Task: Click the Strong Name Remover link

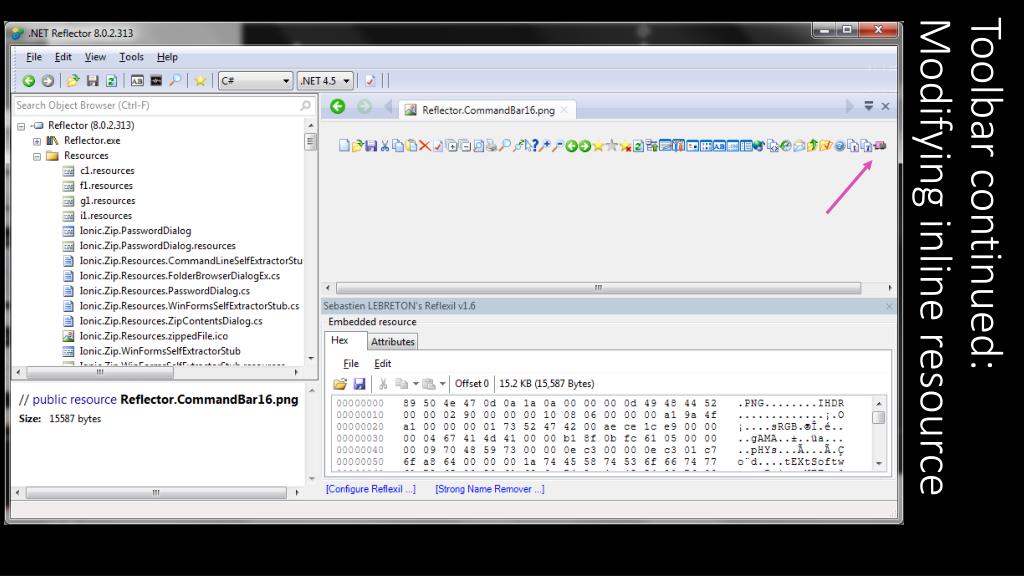Action: [x=490, y=489]
